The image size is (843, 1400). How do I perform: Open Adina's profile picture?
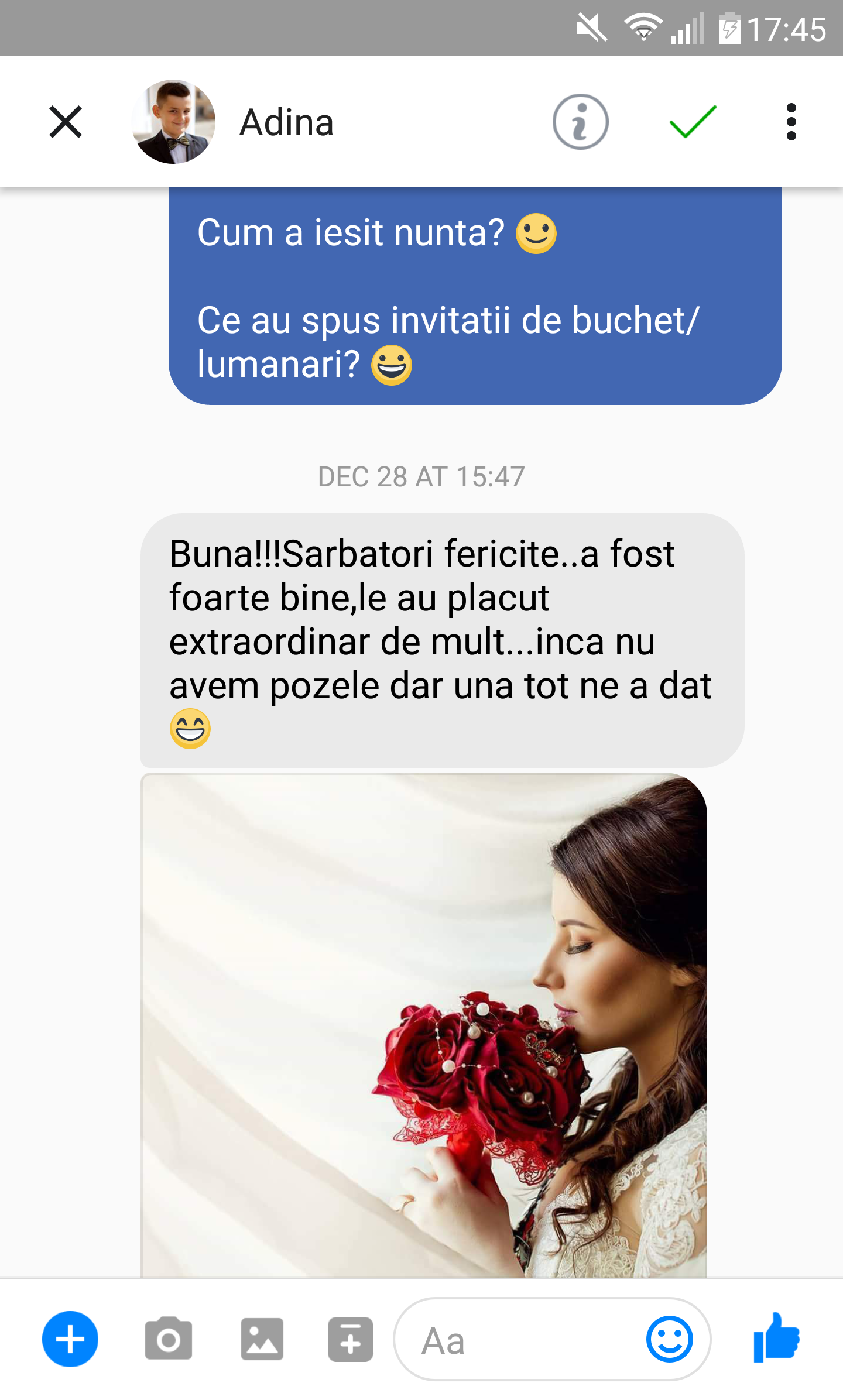pyautogui.click(x=173, y=122)
